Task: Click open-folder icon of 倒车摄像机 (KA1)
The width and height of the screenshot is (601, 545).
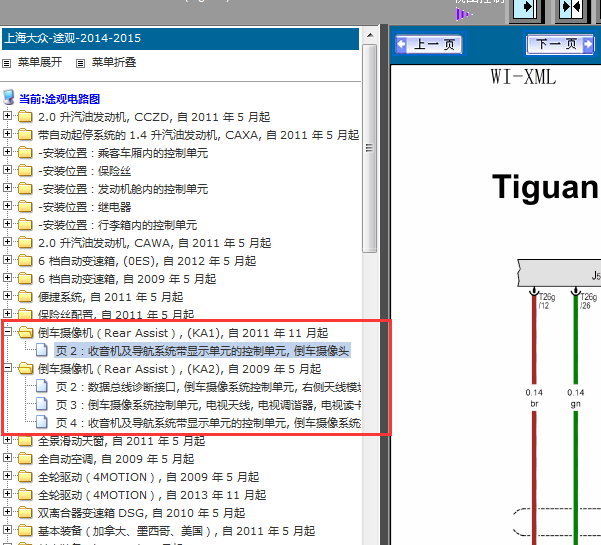Action: point(26,332)
